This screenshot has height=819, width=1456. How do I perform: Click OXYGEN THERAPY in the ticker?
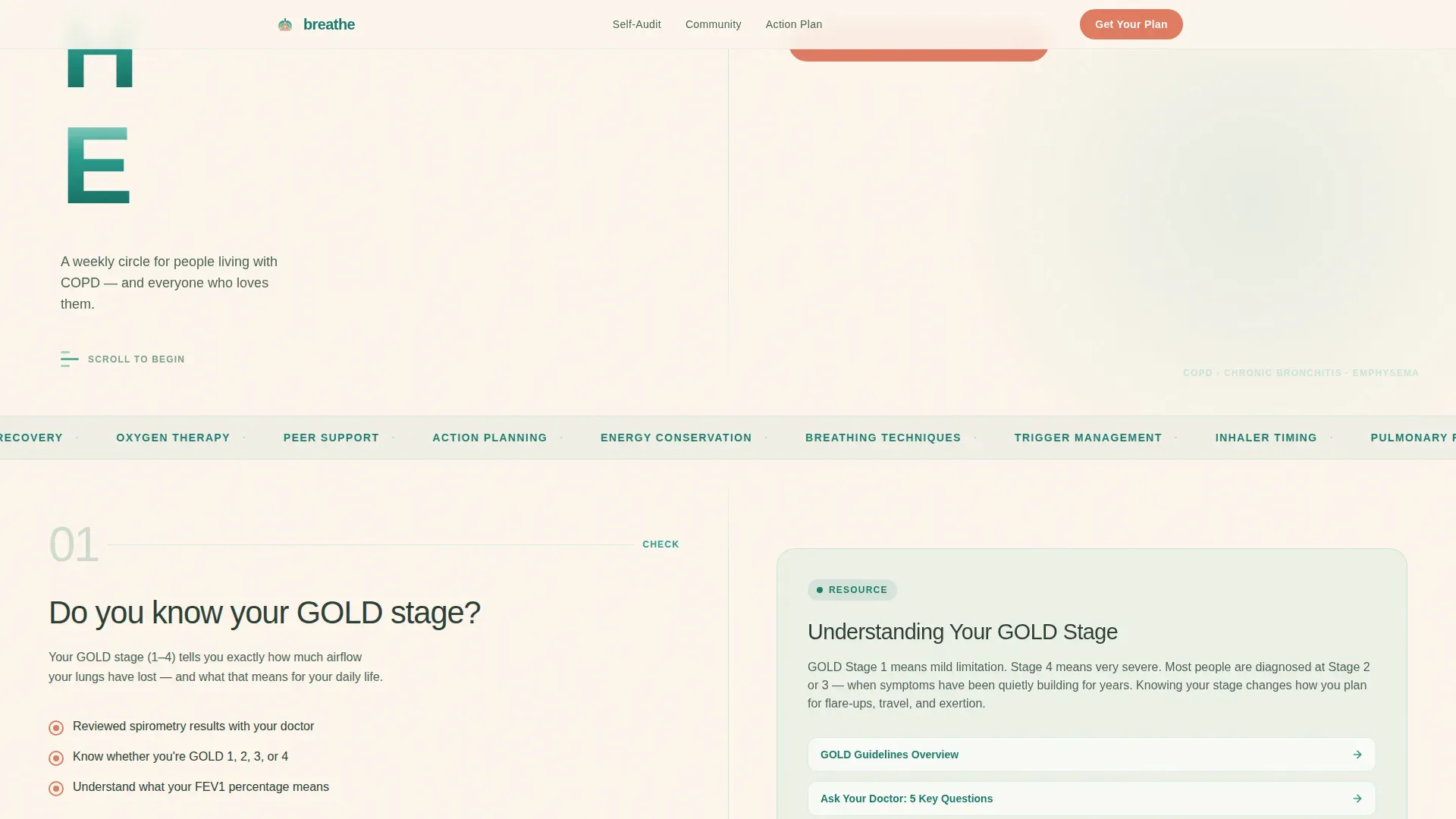[x=173, y=438]
